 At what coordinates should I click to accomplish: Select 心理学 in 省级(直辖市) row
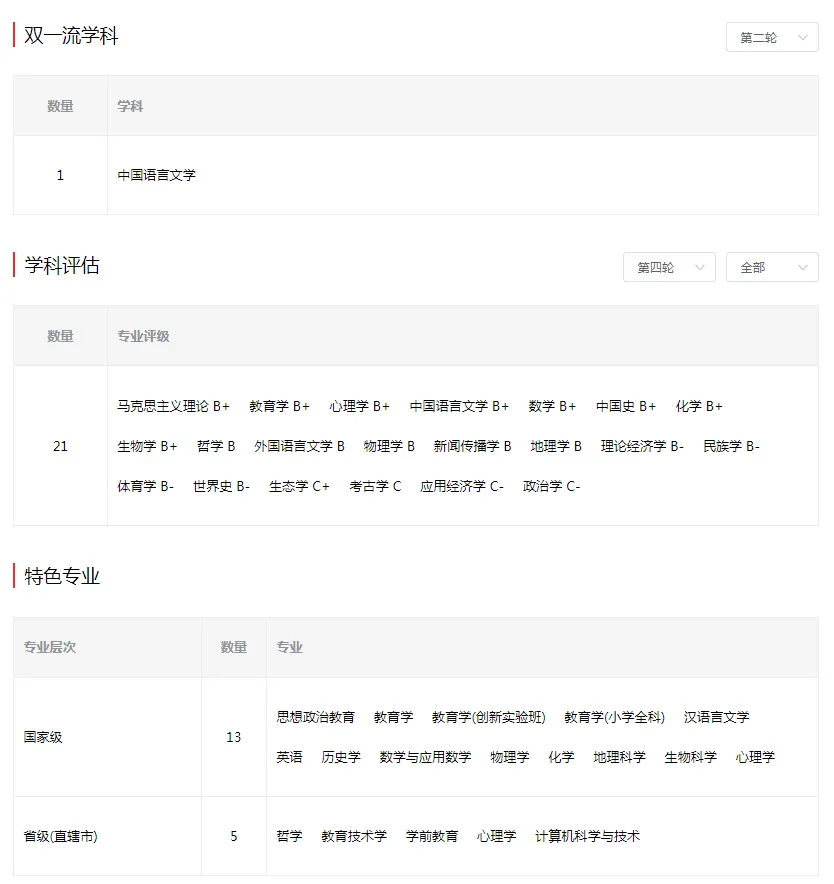[497, 836]
